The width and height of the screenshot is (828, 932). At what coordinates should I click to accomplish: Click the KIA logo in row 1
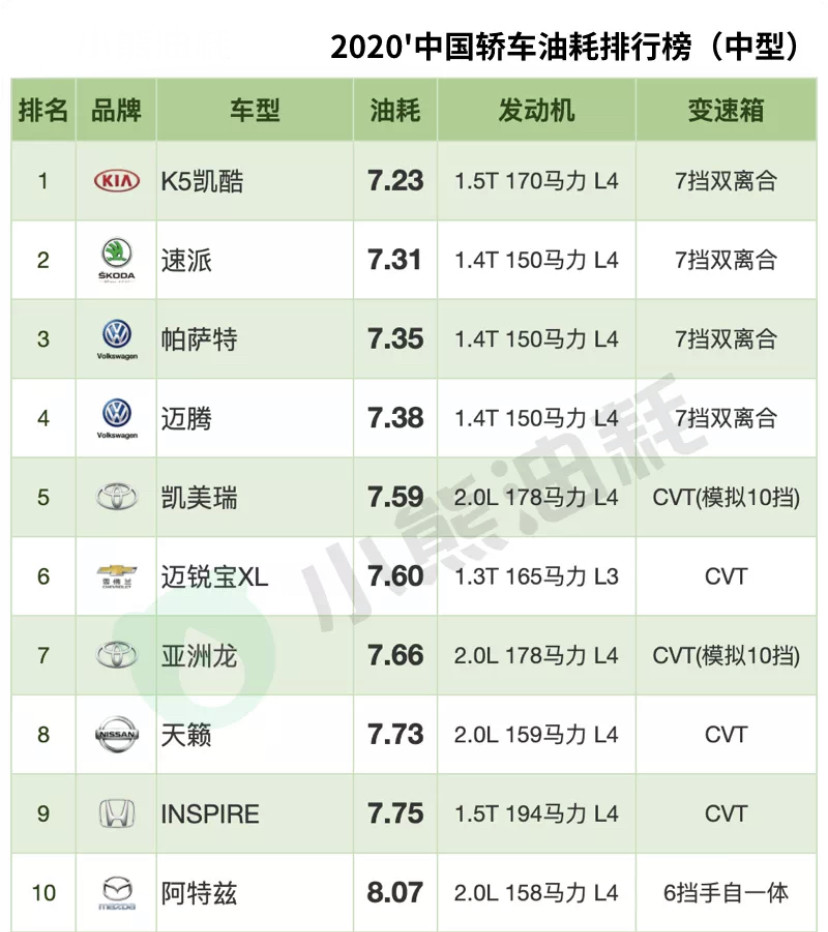coord(117,181)
